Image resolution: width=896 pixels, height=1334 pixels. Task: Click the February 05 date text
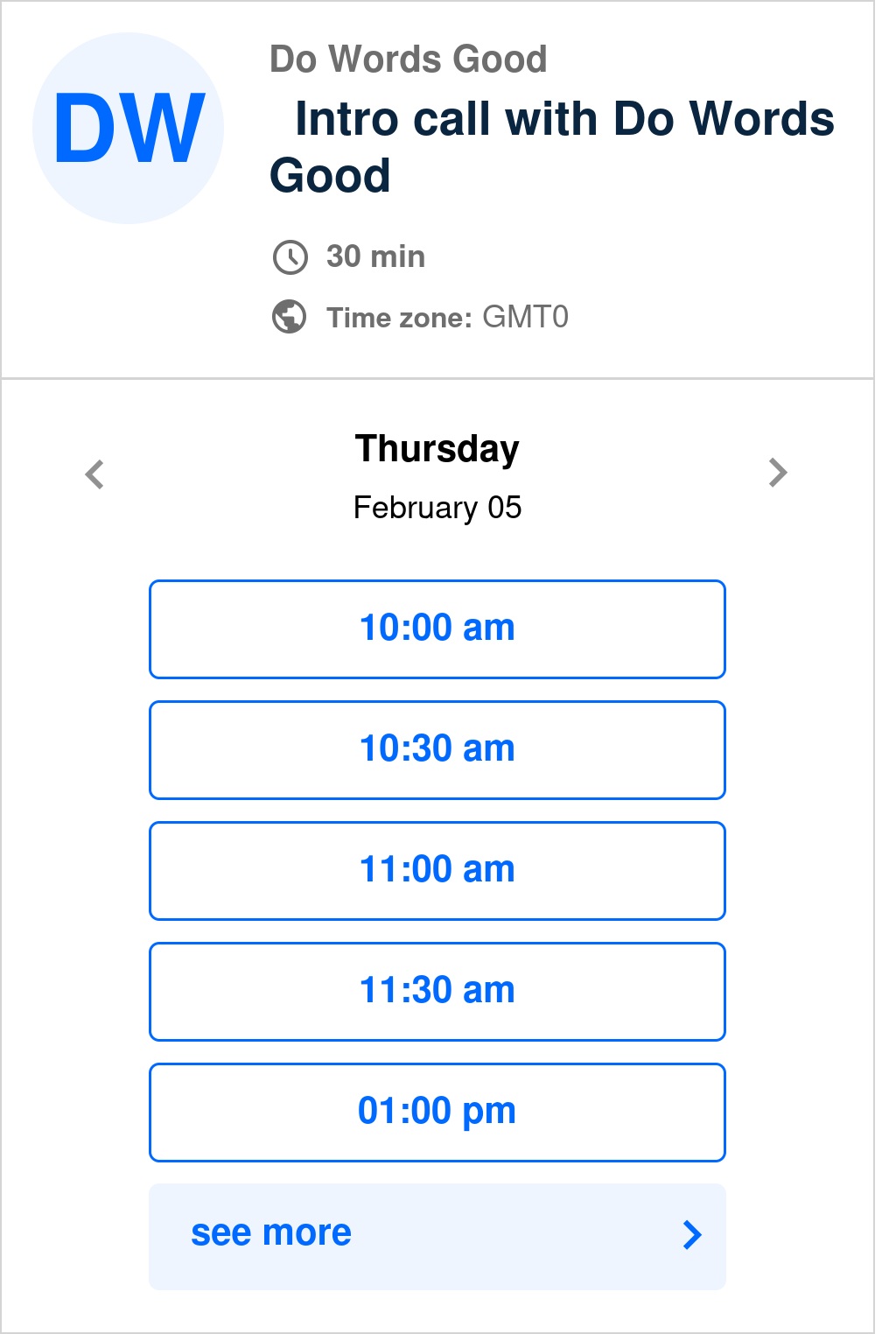click(x=437, y=508)
